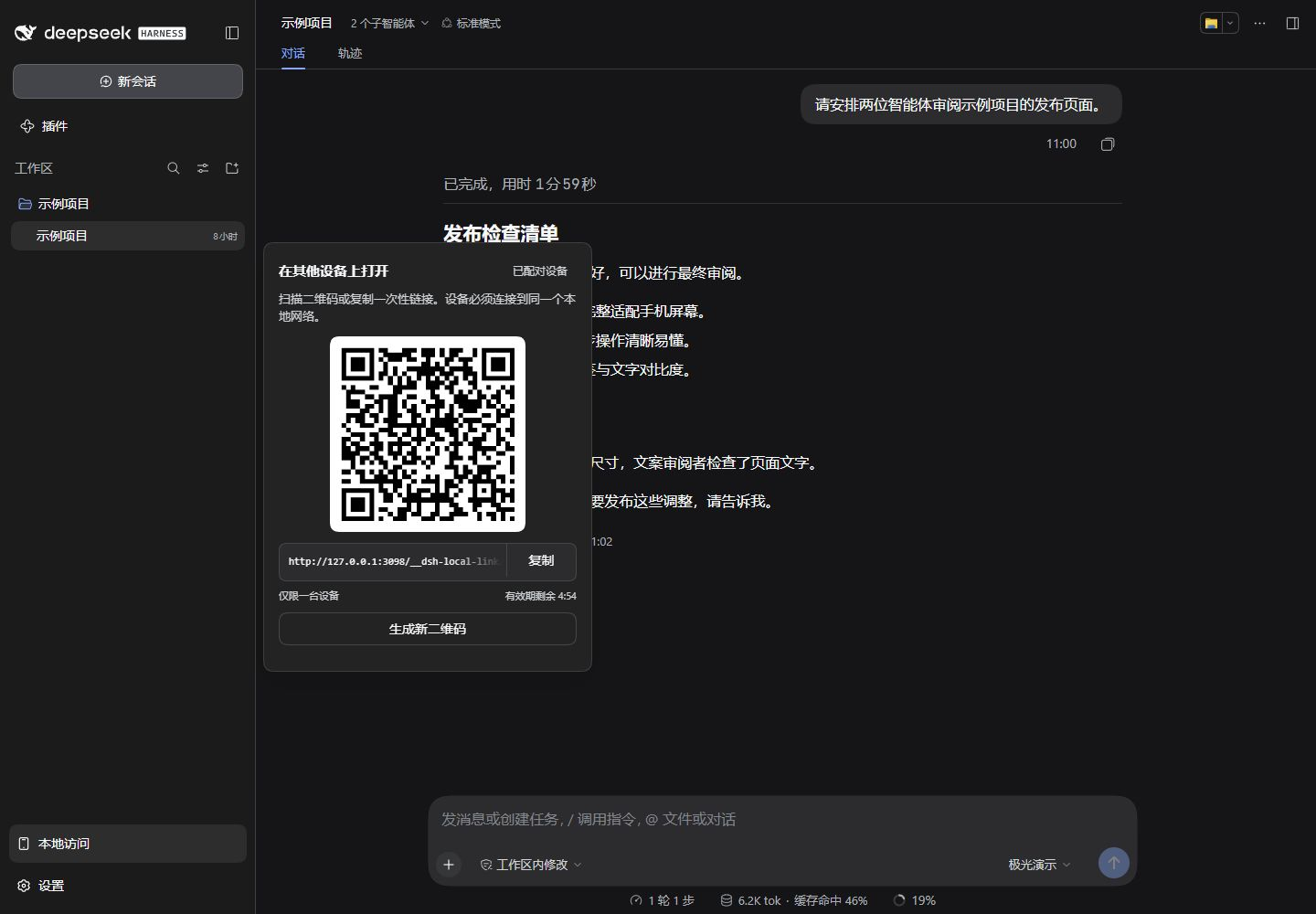Click the 发布检查清单 heading
Viewport: 1316px width, 914px height.
click(501, 234)
